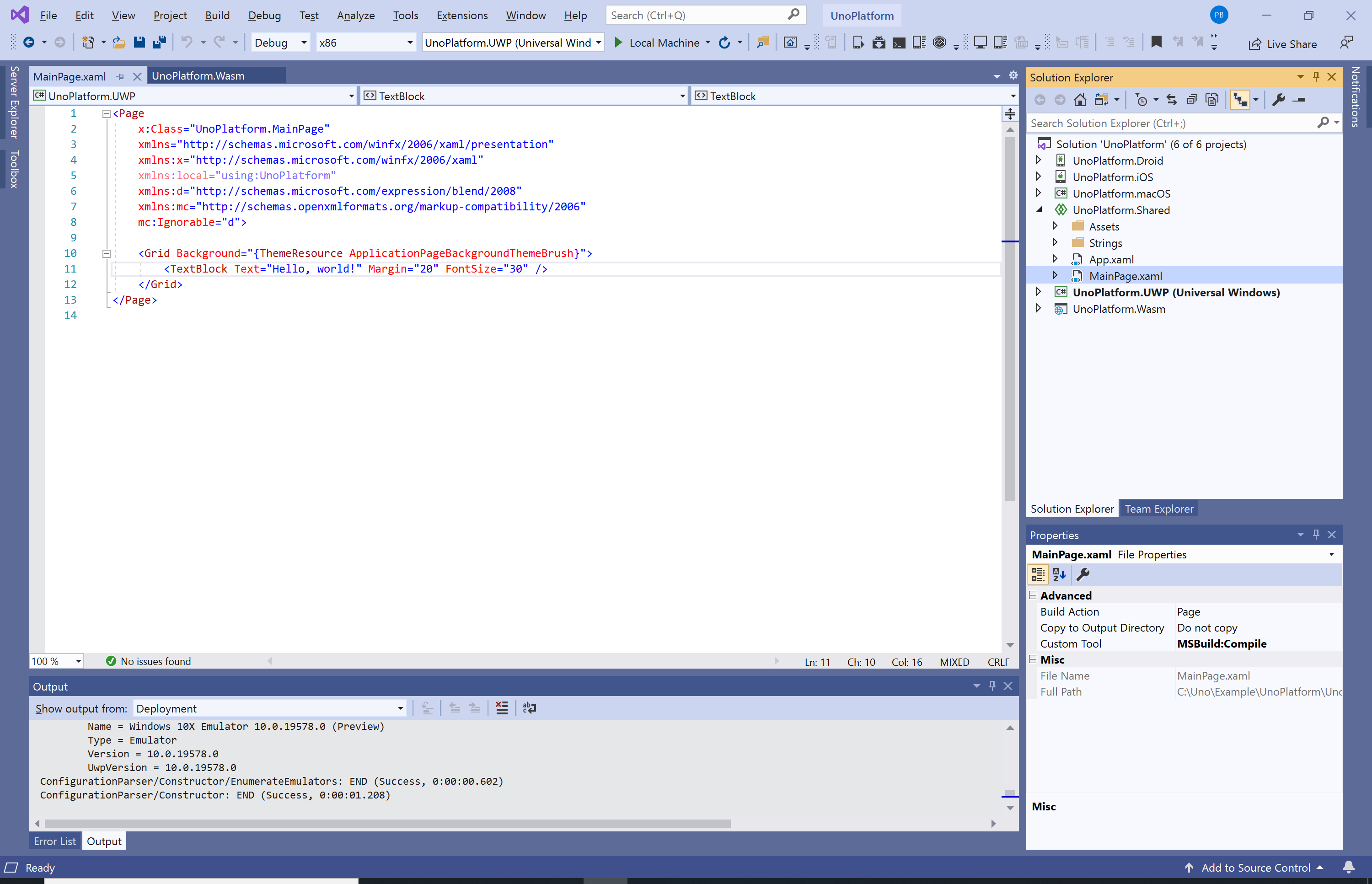The height and width of the screenshot is (884, 1372).
Task: Switch to the Team Explorer tab
Action: coord(1158,509)
